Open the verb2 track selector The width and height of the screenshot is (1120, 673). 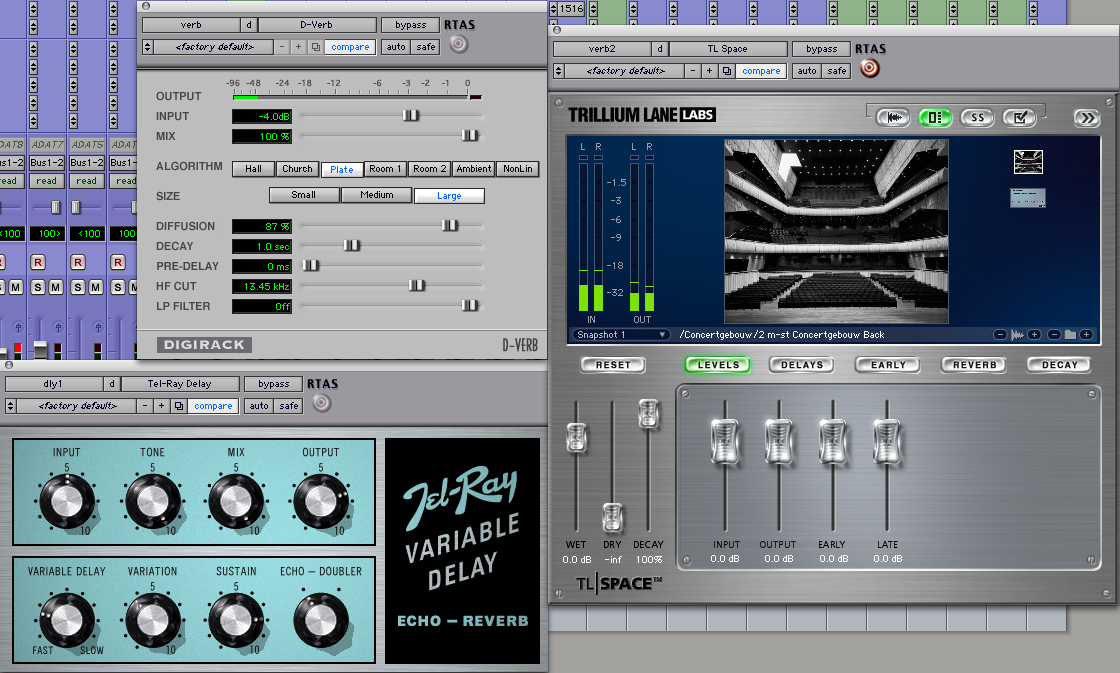(x=601, y=49)
